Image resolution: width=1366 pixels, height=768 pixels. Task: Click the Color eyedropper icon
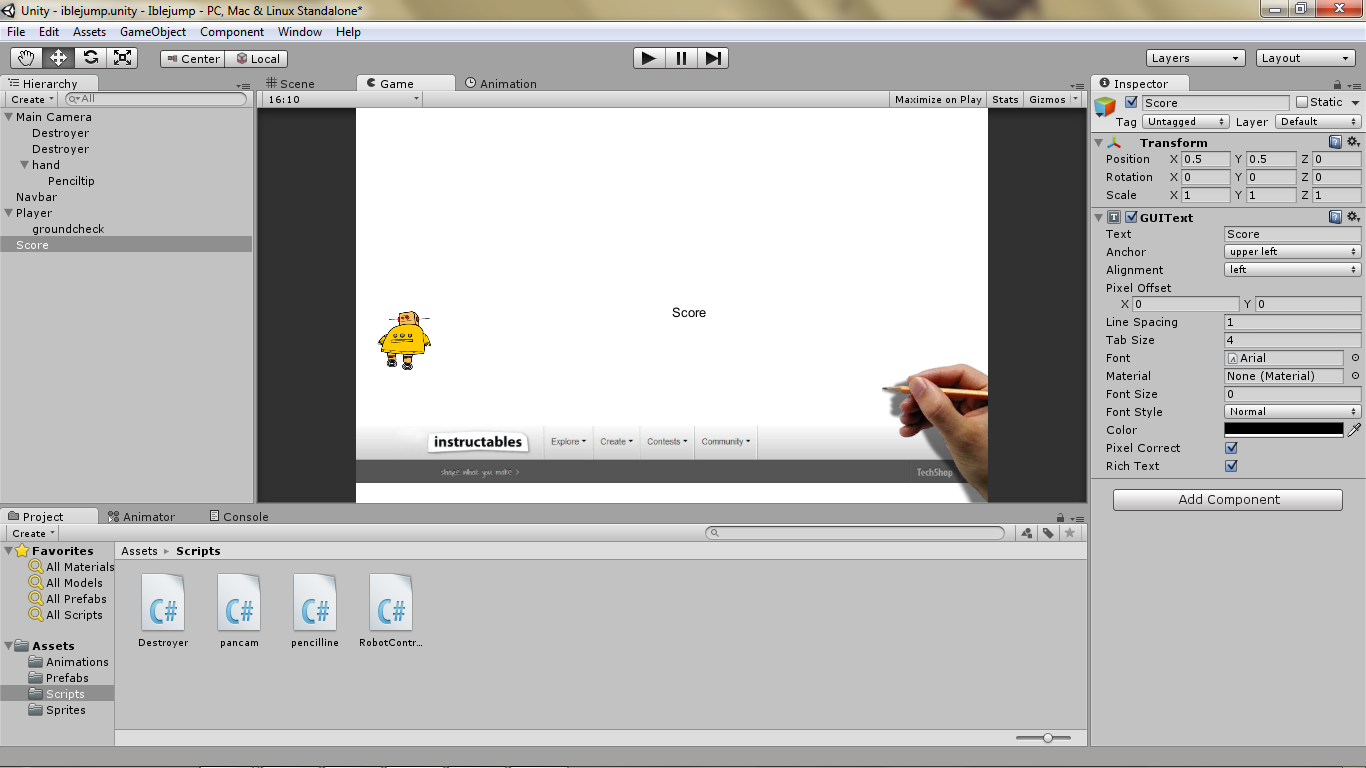[x=1355, y=430]
